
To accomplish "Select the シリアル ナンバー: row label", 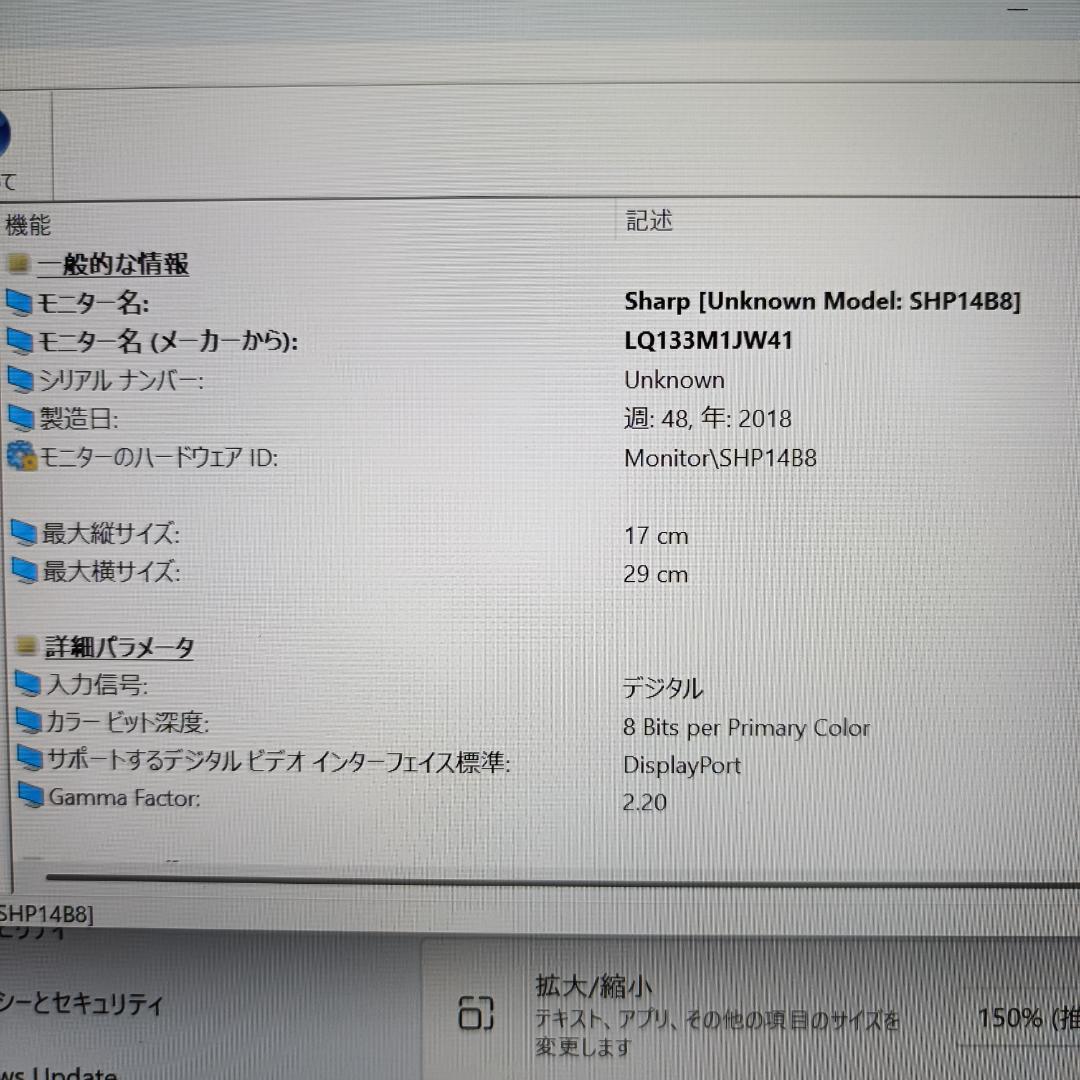I will coord(121,380).
